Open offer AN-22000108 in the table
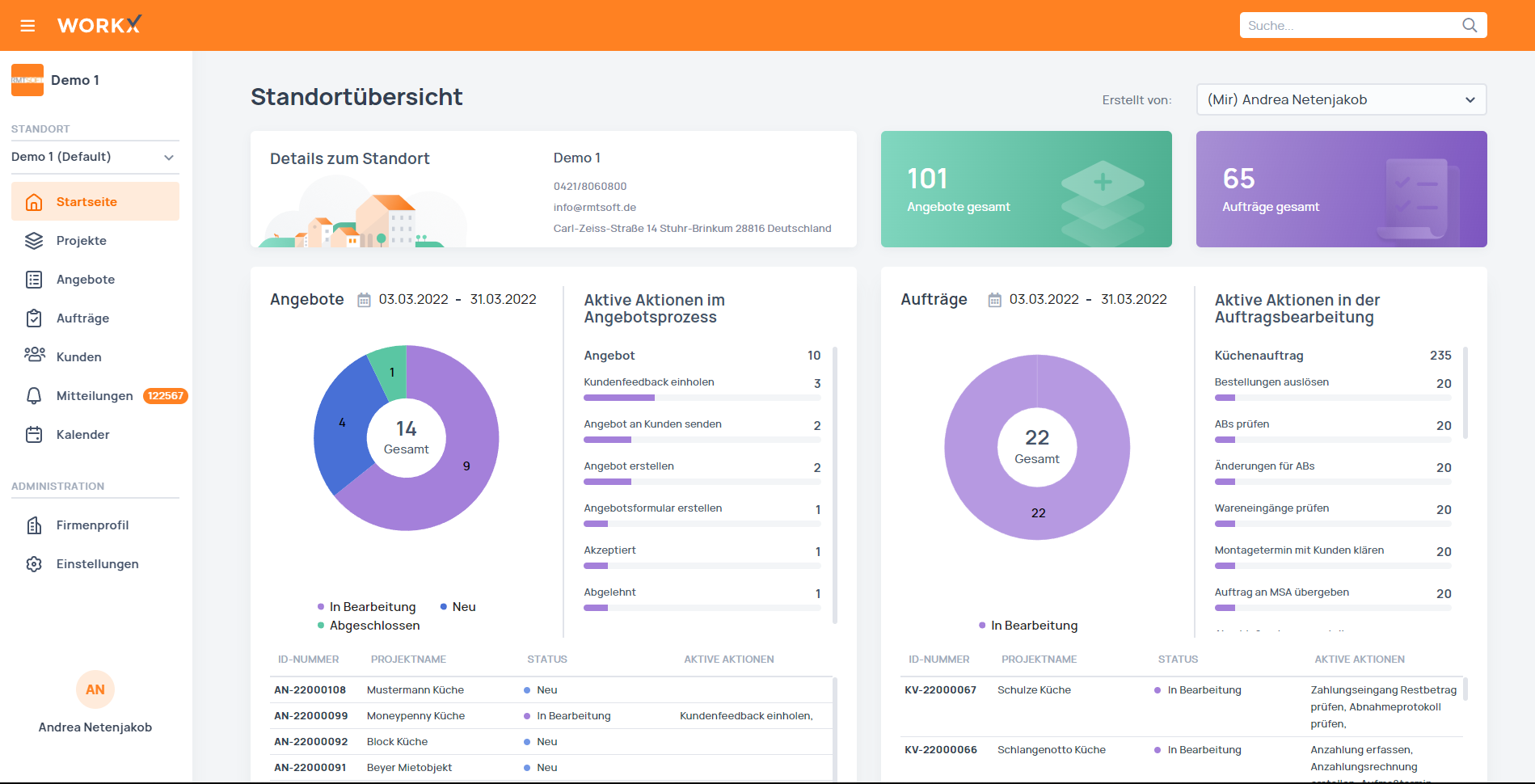 (x=310, y=690)
